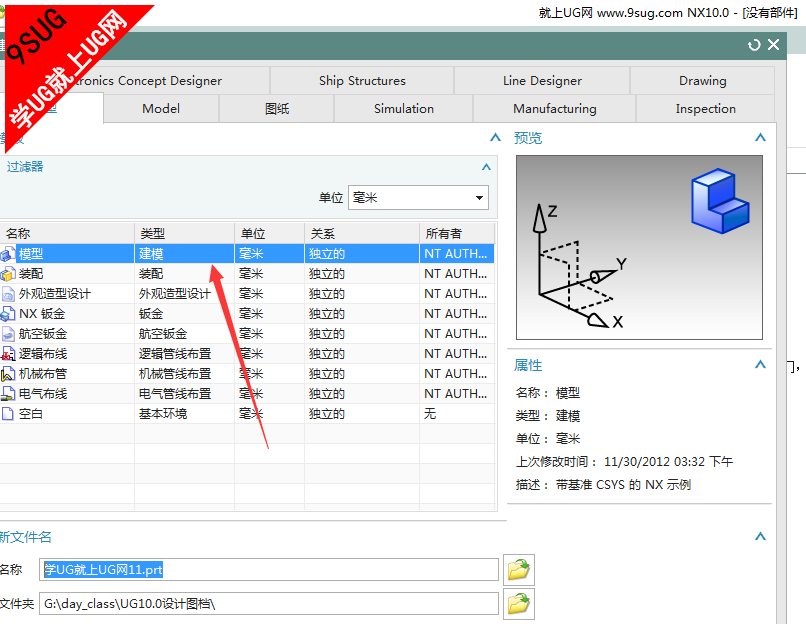Viewport: 806px width, 624px height.
Task: Select the 空白 row name
Action: (x=31, y=414)
